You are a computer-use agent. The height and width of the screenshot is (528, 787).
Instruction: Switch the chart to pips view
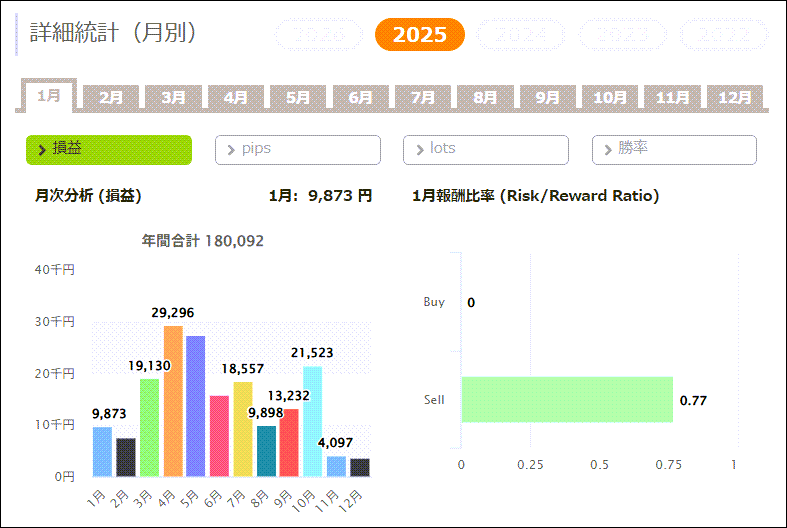point(297,149)
